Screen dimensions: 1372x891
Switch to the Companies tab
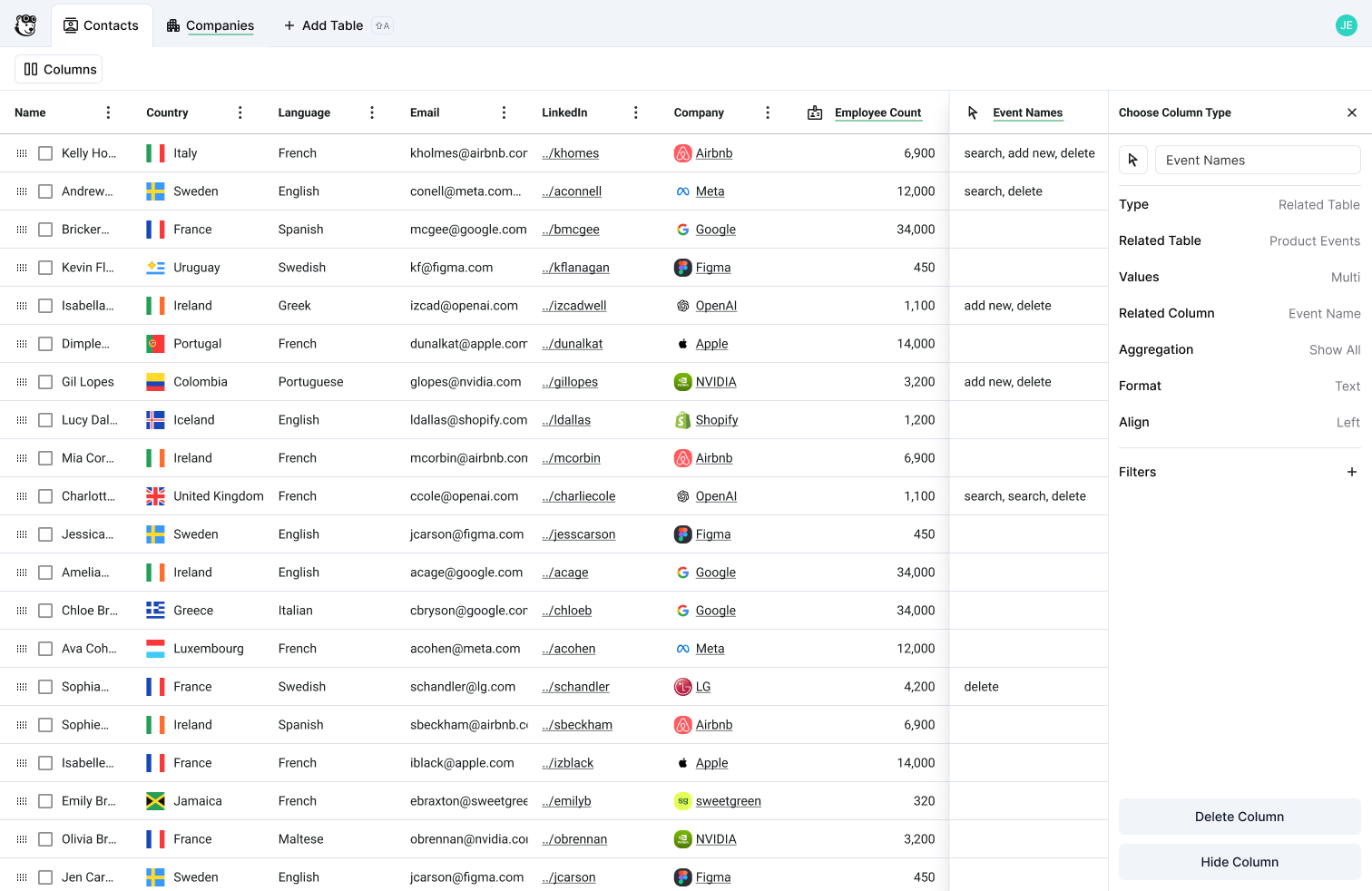(211, 25)
